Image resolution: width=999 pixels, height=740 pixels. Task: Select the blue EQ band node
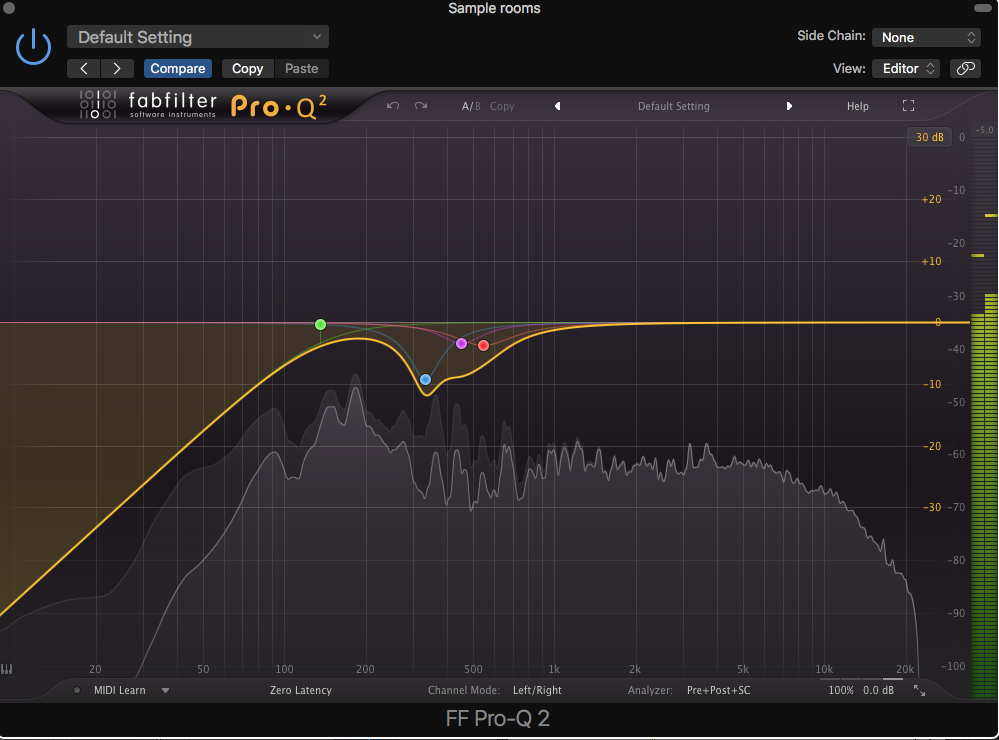tap(426, 380)
